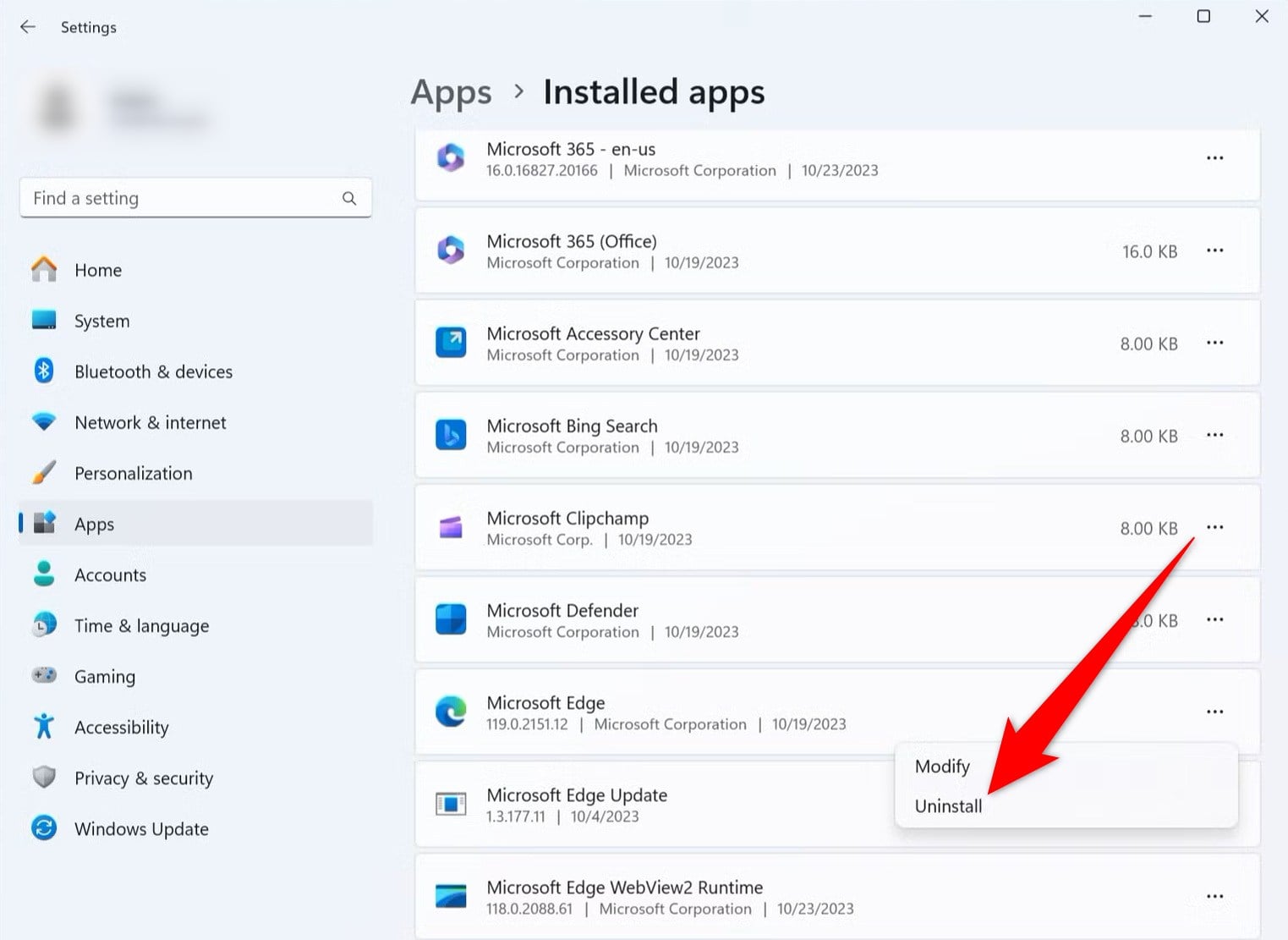Click the Find a setting search box
This screenshot has height=940, width=1288.
pos(195,198)
